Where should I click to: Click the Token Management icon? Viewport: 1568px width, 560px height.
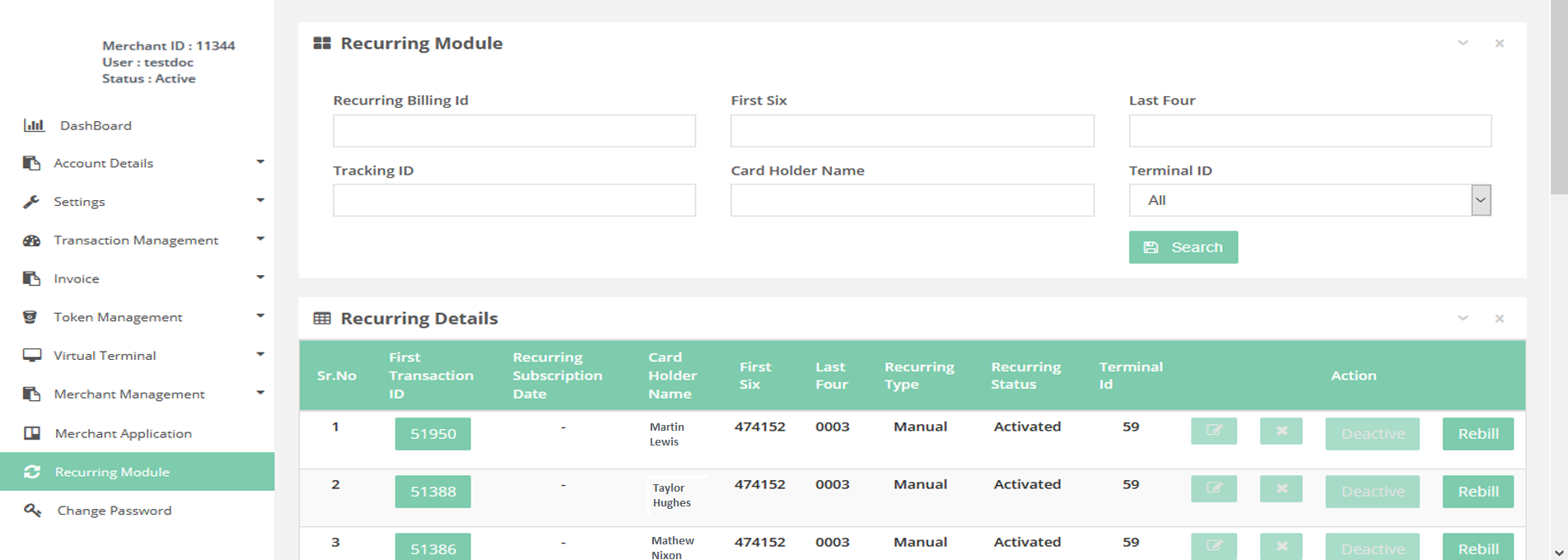[30, 317]
